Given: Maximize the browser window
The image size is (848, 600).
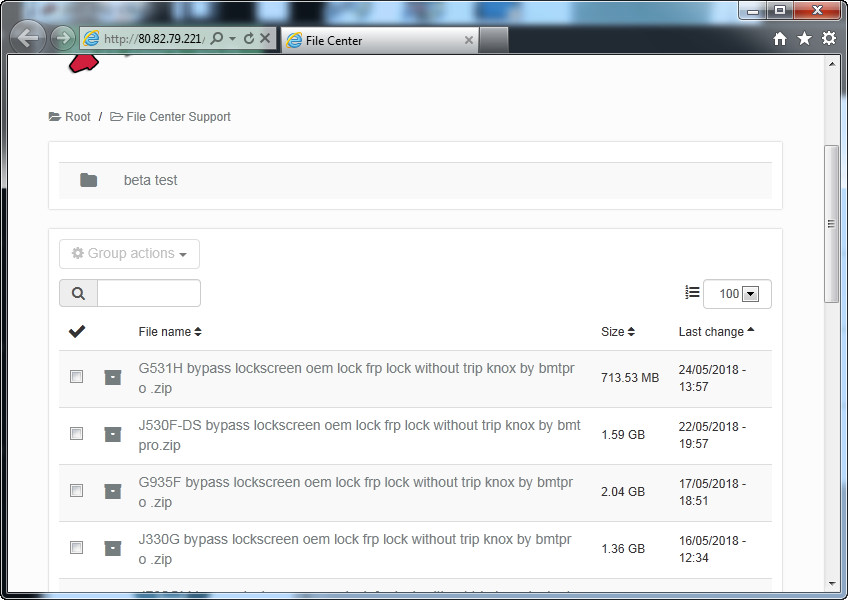Looking at the screenshot, I should 780,10.
